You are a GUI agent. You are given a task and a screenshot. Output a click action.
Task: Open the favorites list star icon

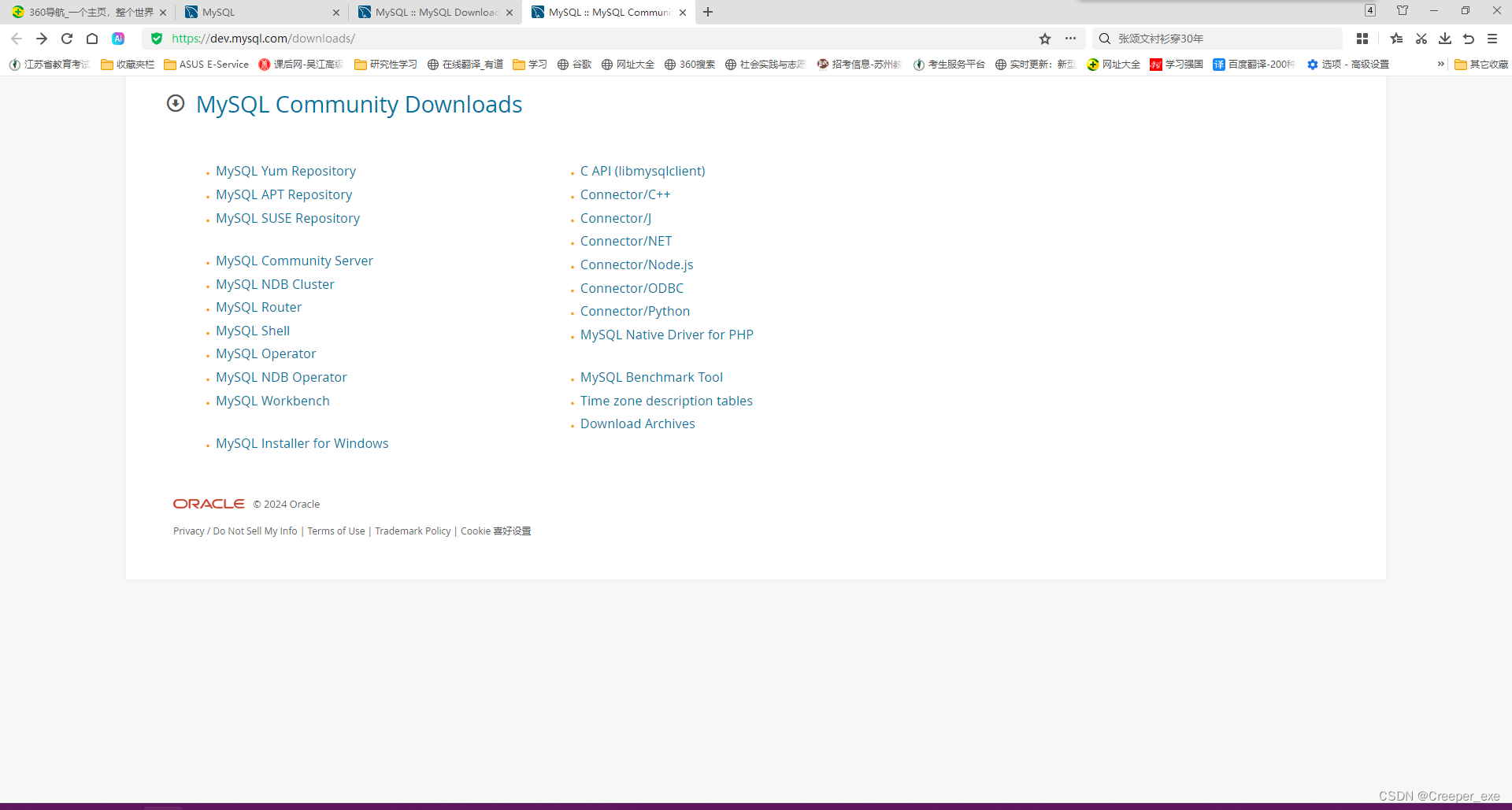[x=1396, y=39]
